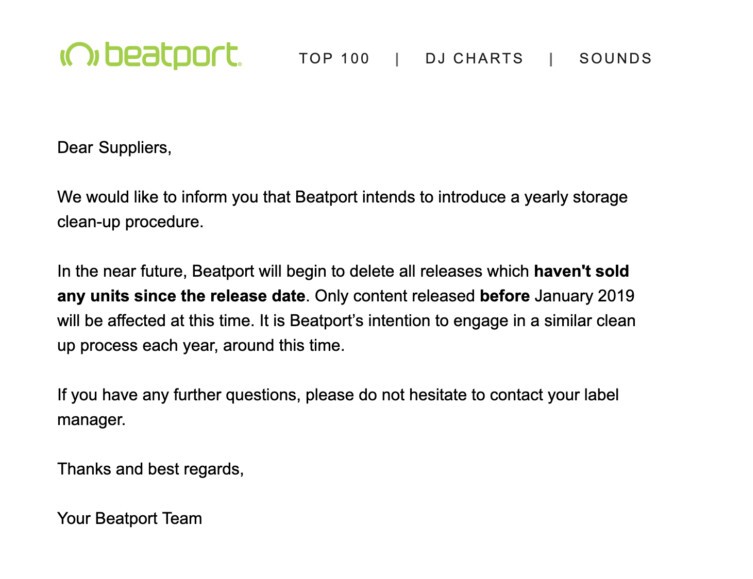
Task: Open the SOUNDS header link
Action: [x=616, y=59]
